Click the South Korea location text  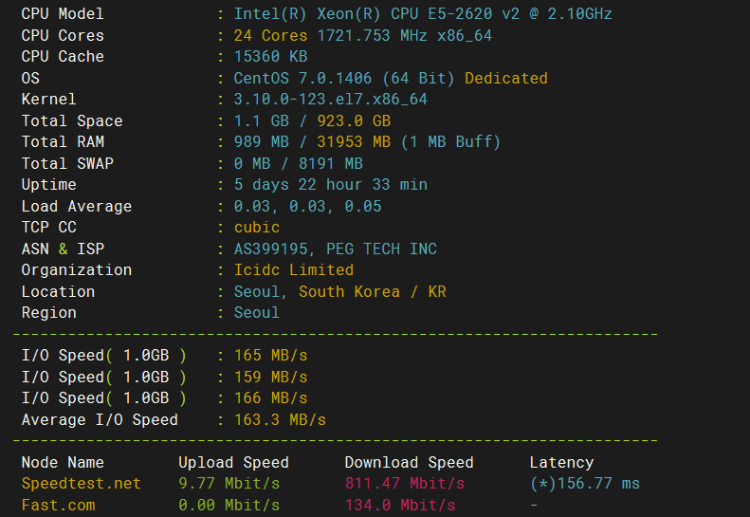349,291
